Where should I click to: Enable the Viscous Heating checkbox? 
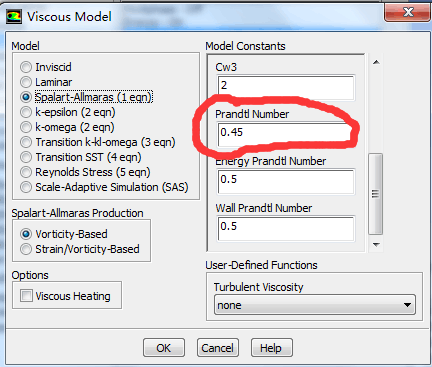[26, 296]
